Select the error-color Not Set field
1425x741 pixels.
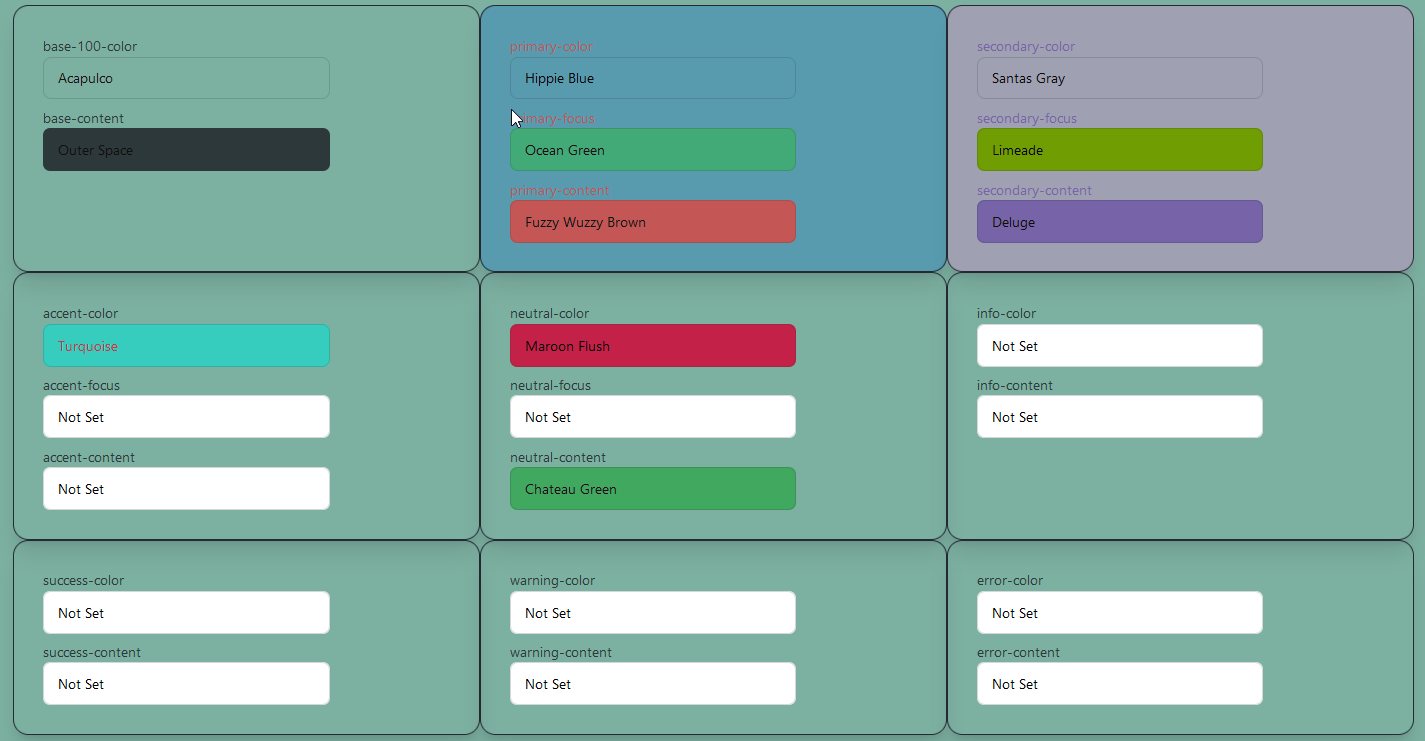1119,612
